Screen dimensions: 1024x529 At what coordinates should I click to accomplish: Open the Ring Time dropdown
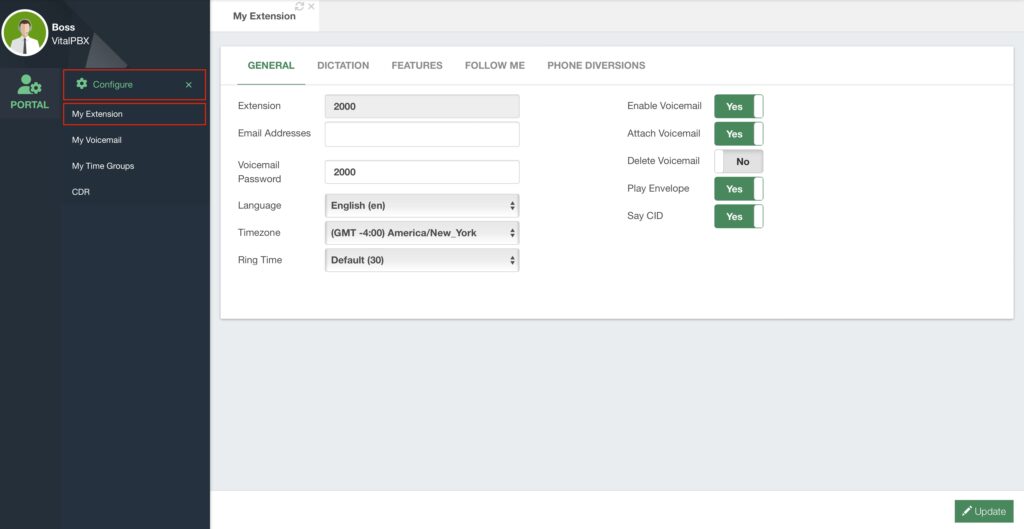(x=422, y=260)
